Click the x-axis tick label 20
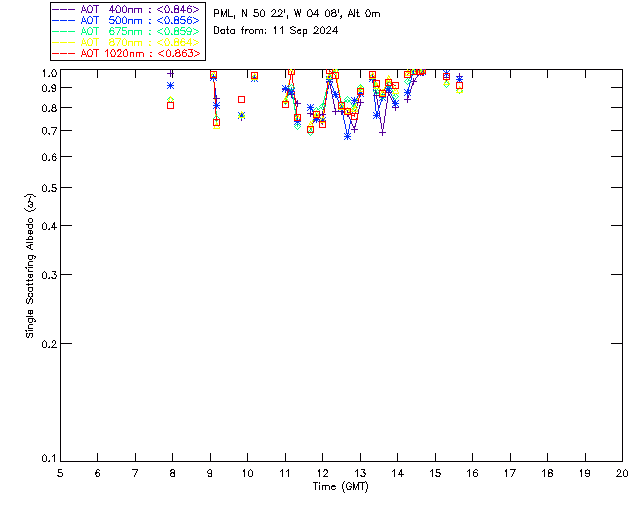The height and width of the screenshot is (512, 640). (x=622, y=473)
